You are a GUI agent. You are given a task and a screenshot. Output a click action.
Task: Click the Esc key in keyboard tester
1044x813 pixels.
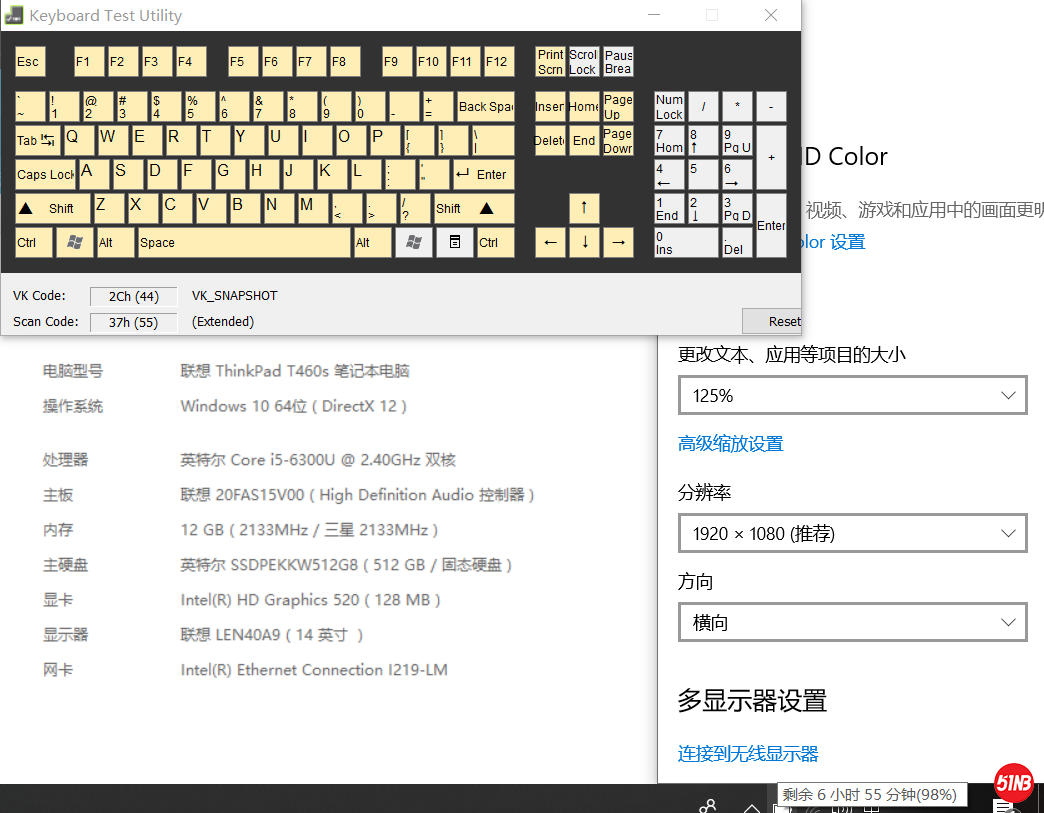31,62
